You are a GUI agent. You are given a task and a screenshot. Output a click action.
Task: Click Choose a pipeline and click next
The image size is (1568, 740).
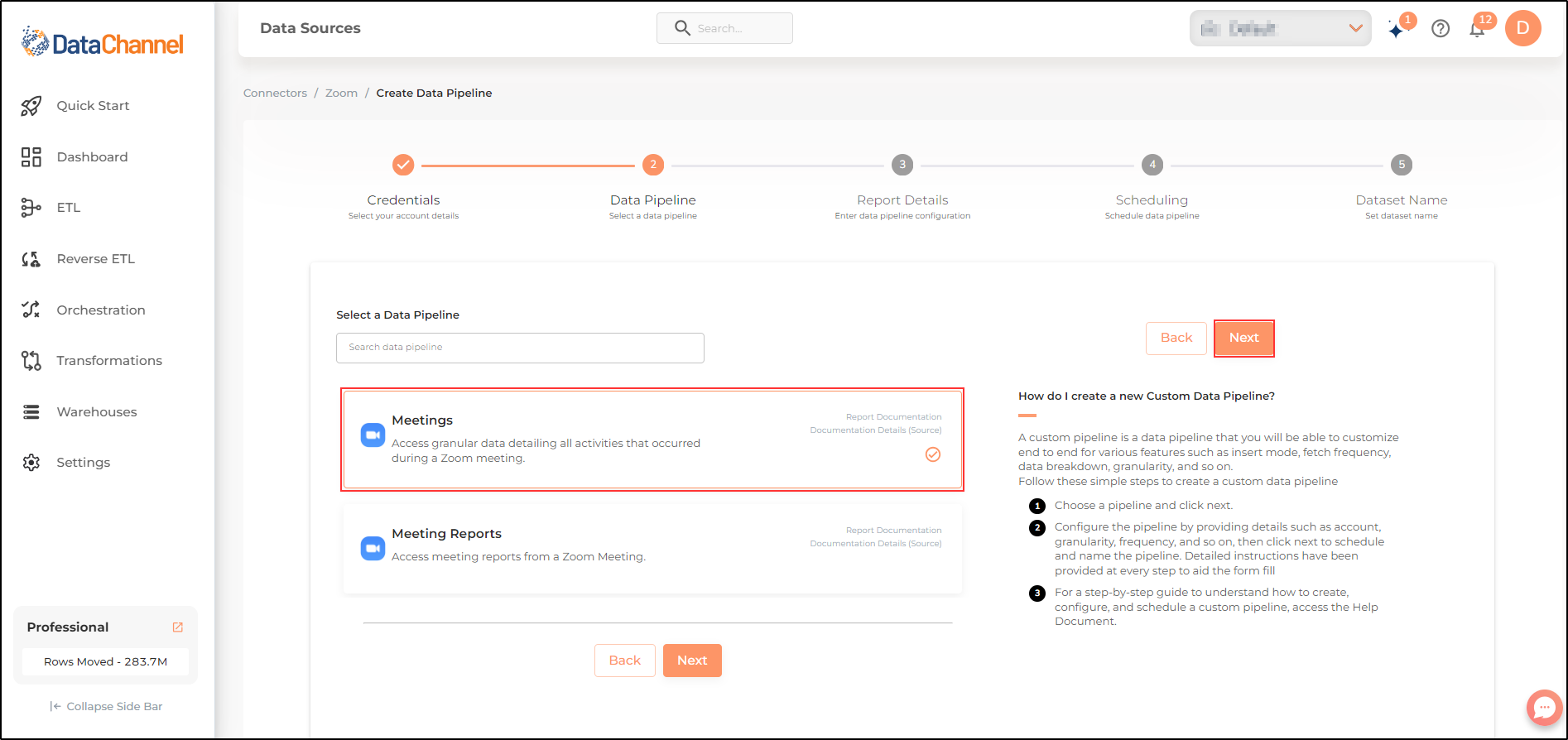1143,506
